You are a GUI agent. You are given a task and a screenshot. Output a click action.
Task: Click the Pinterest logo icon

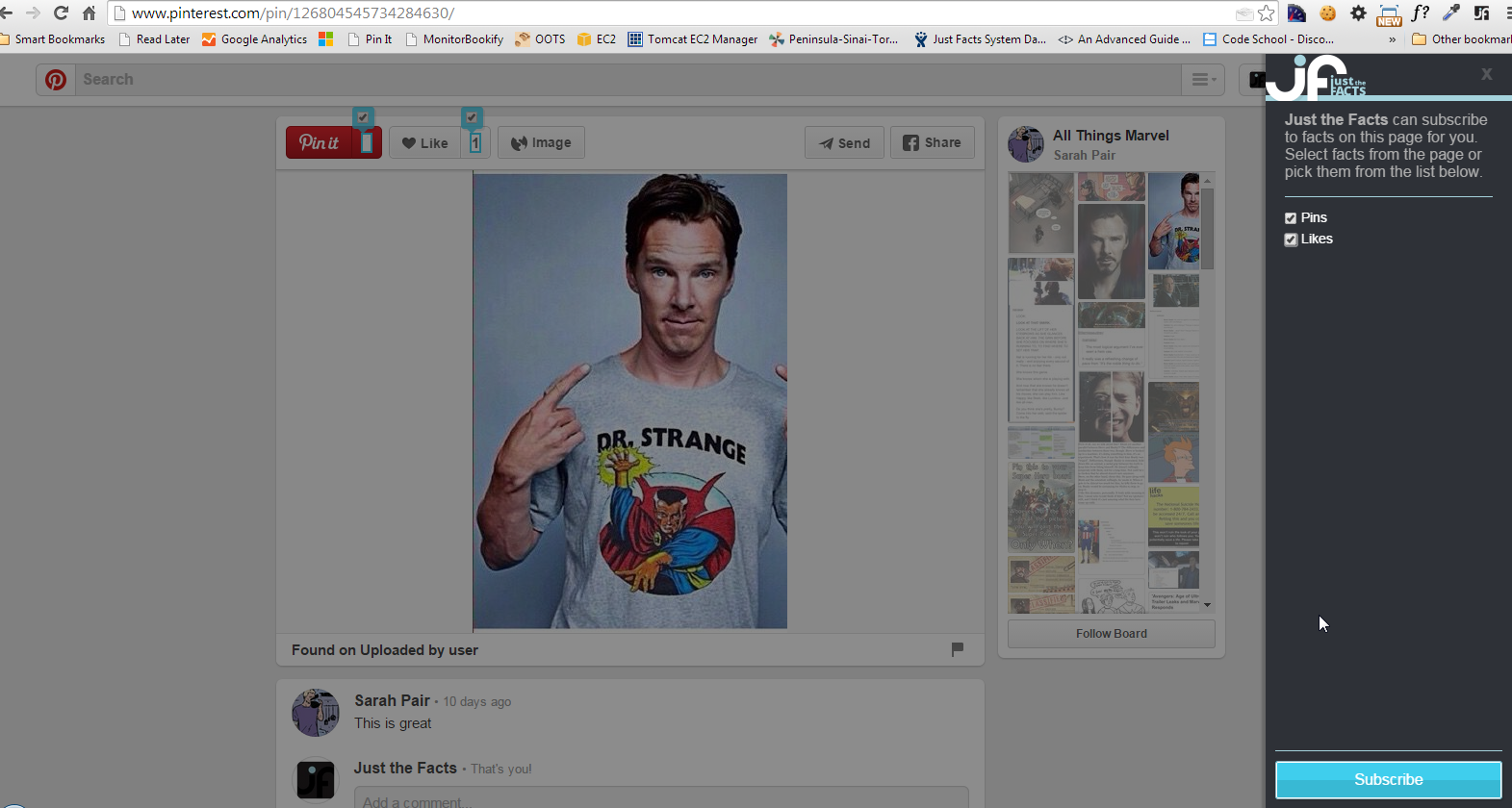[x=56, y=80]
